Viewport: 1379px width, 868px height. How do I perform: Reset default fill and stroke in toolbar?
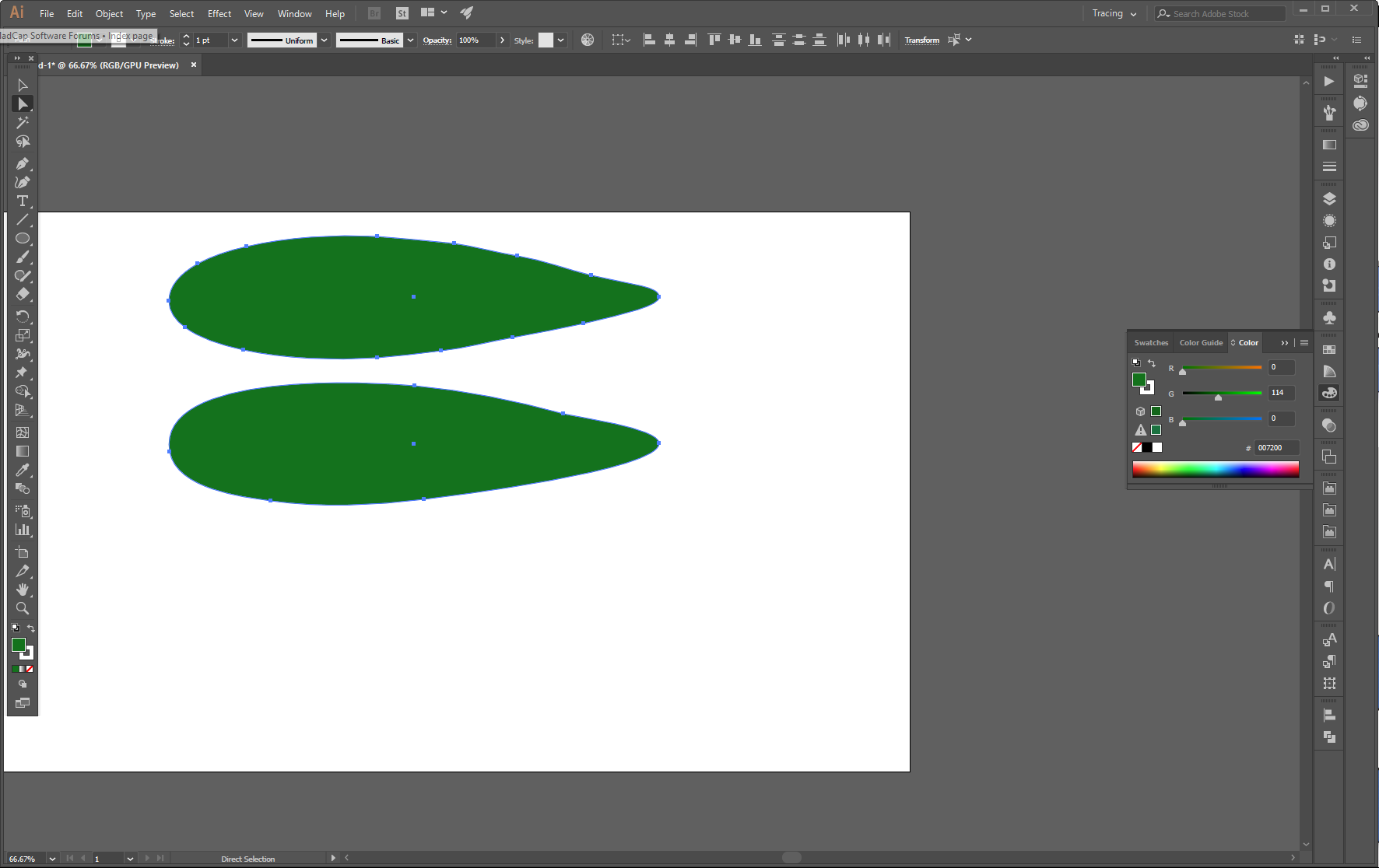(15, 628)
